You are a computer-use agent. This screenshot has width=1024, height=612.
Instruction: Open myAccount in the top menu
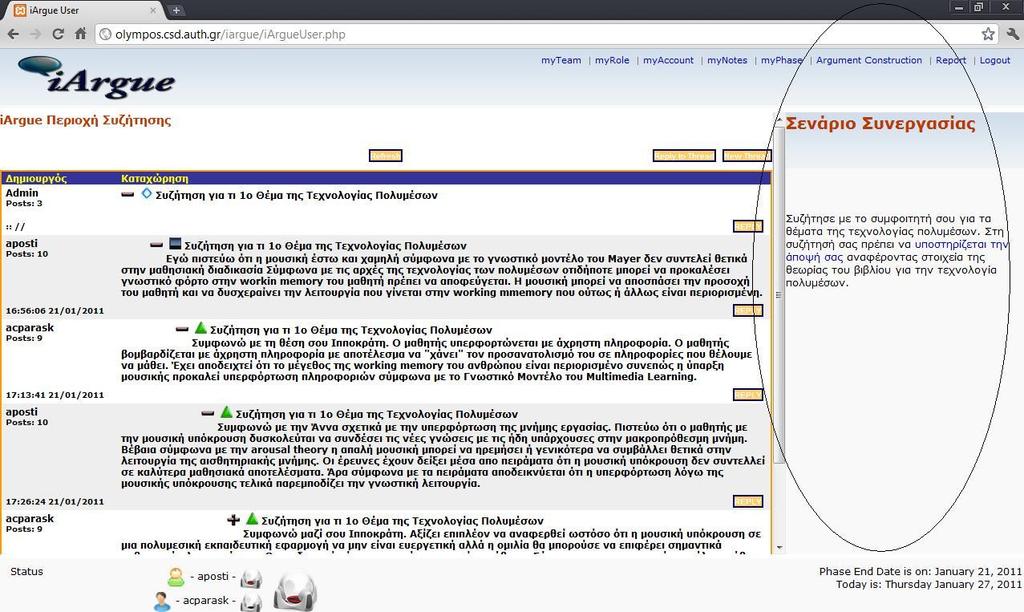668,60
